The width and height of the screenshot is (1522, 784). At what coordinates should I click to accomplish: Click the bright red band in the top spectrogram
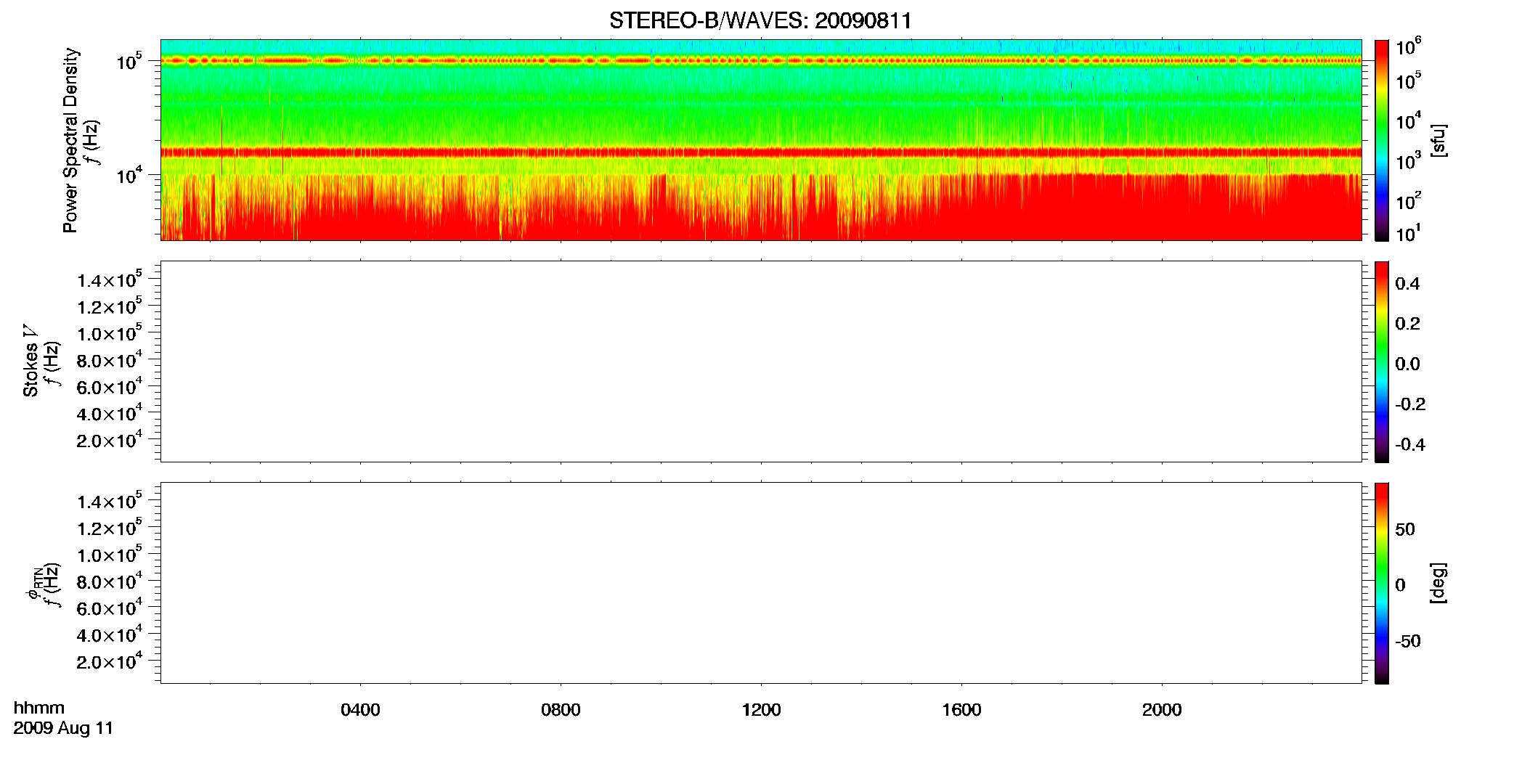[761, 152]
